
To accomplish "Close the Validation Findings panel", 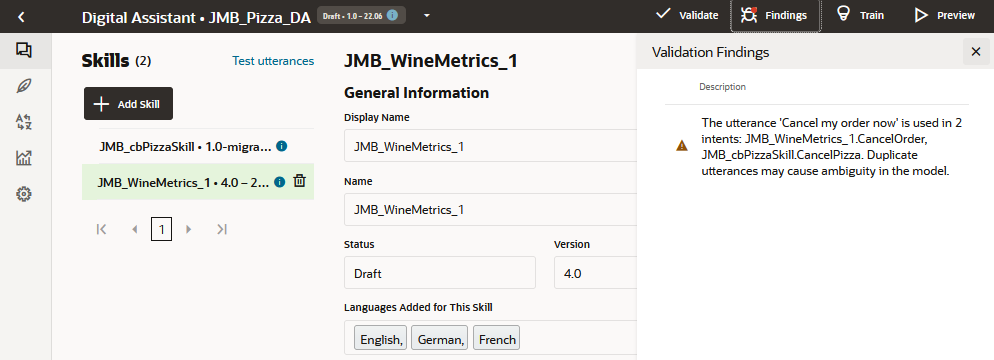I will click(976, 52).
